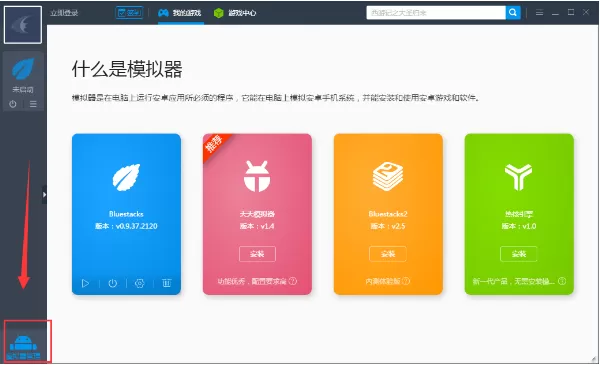Maximize the window
Viewport: 600px width, 365px height.
[571, 12]
